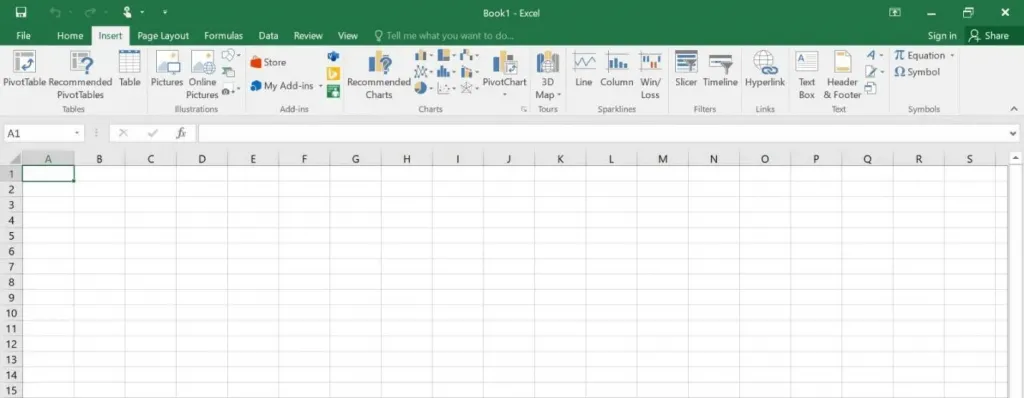This screenshot has height=398, width=1024.
Task: Switch to the Review tab
Action: 308,36
